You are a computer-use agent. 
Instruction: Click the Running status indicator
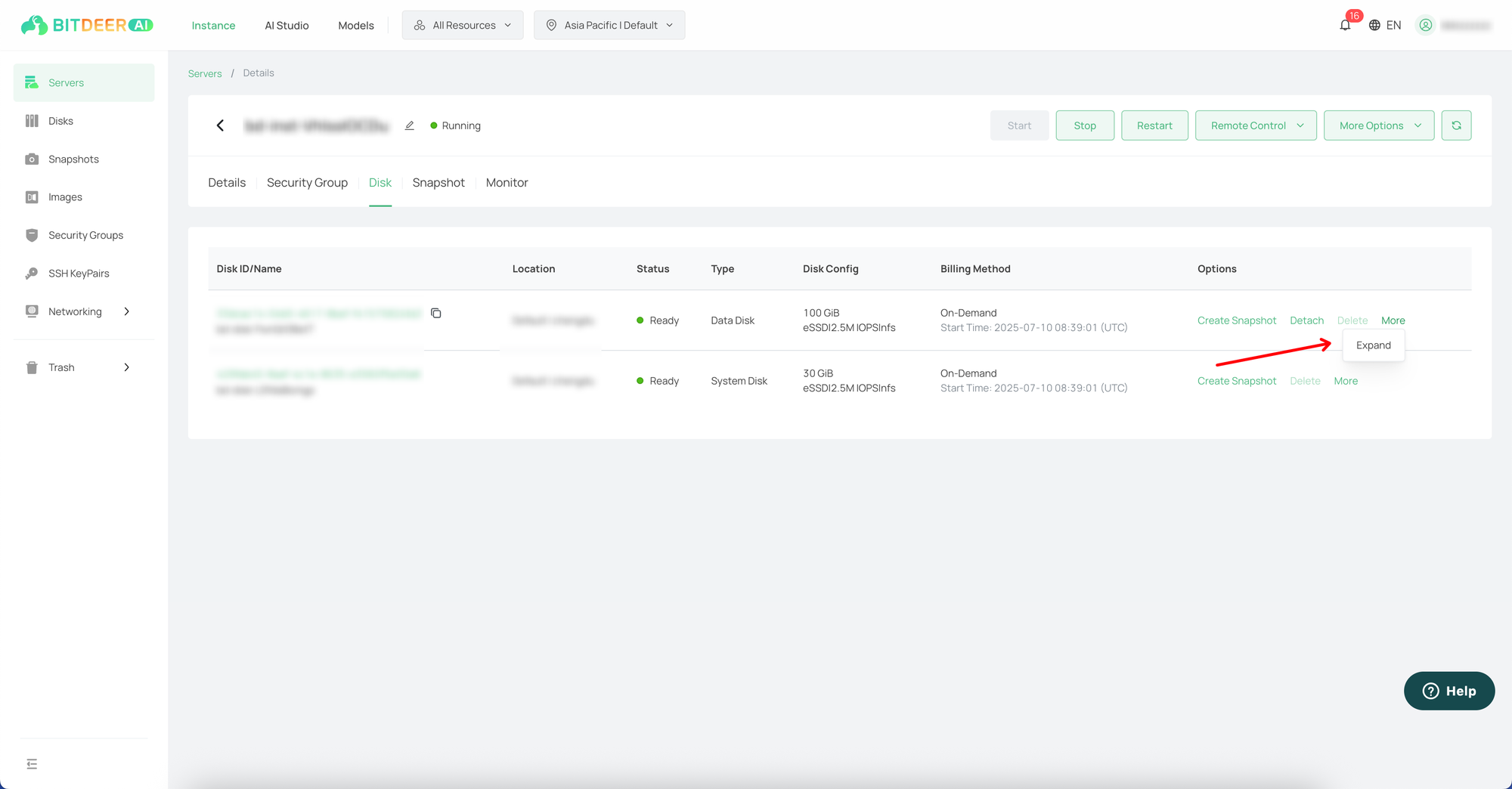455,125
